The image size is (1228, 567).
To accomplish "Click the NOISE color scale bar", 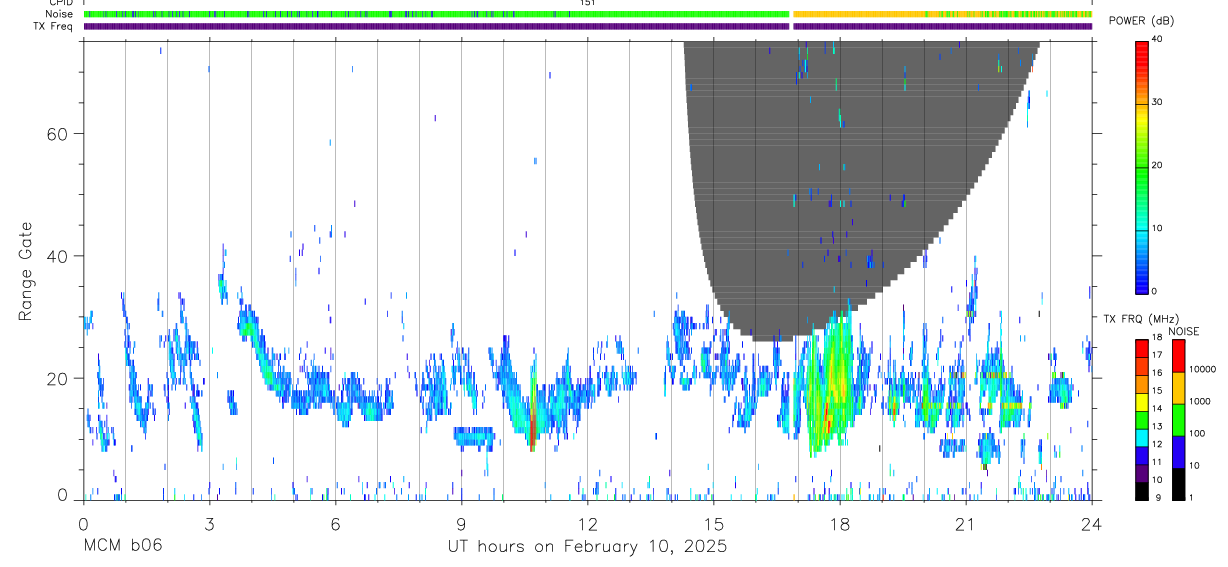I will [1178, 419].
